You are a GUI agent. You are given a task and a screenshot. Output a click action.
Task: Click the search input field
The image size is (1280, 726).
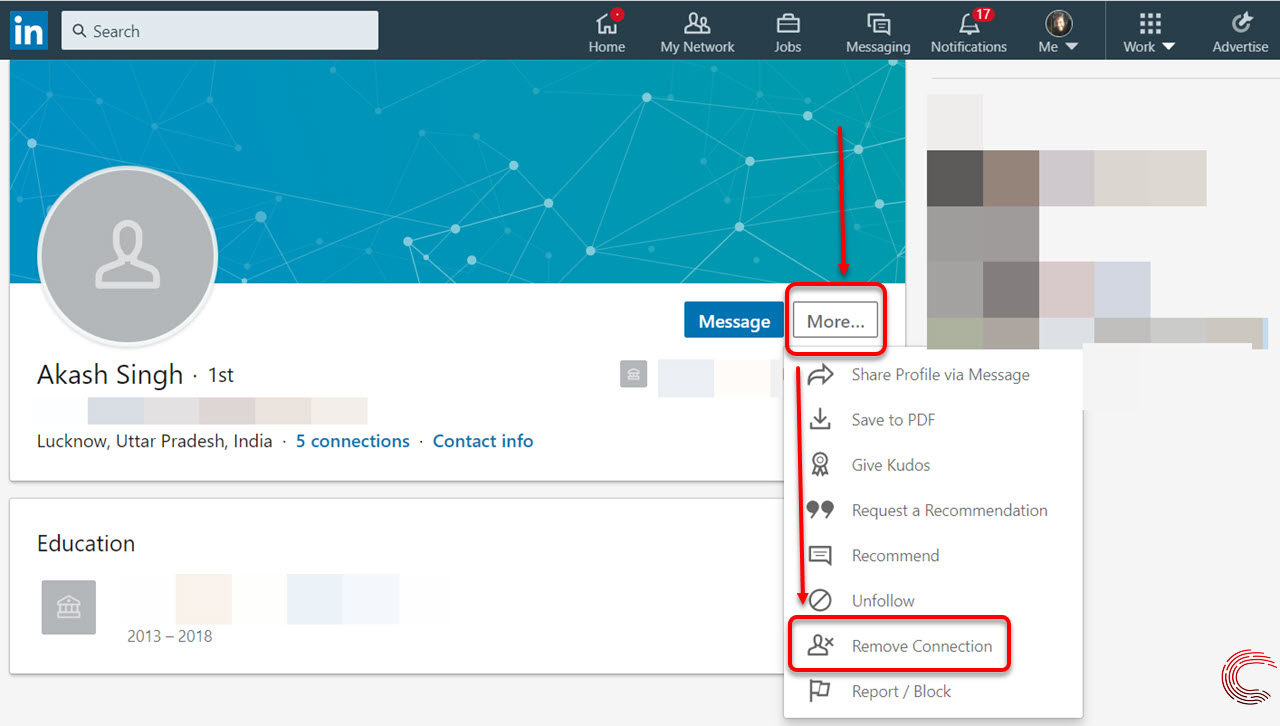point(219,30)
